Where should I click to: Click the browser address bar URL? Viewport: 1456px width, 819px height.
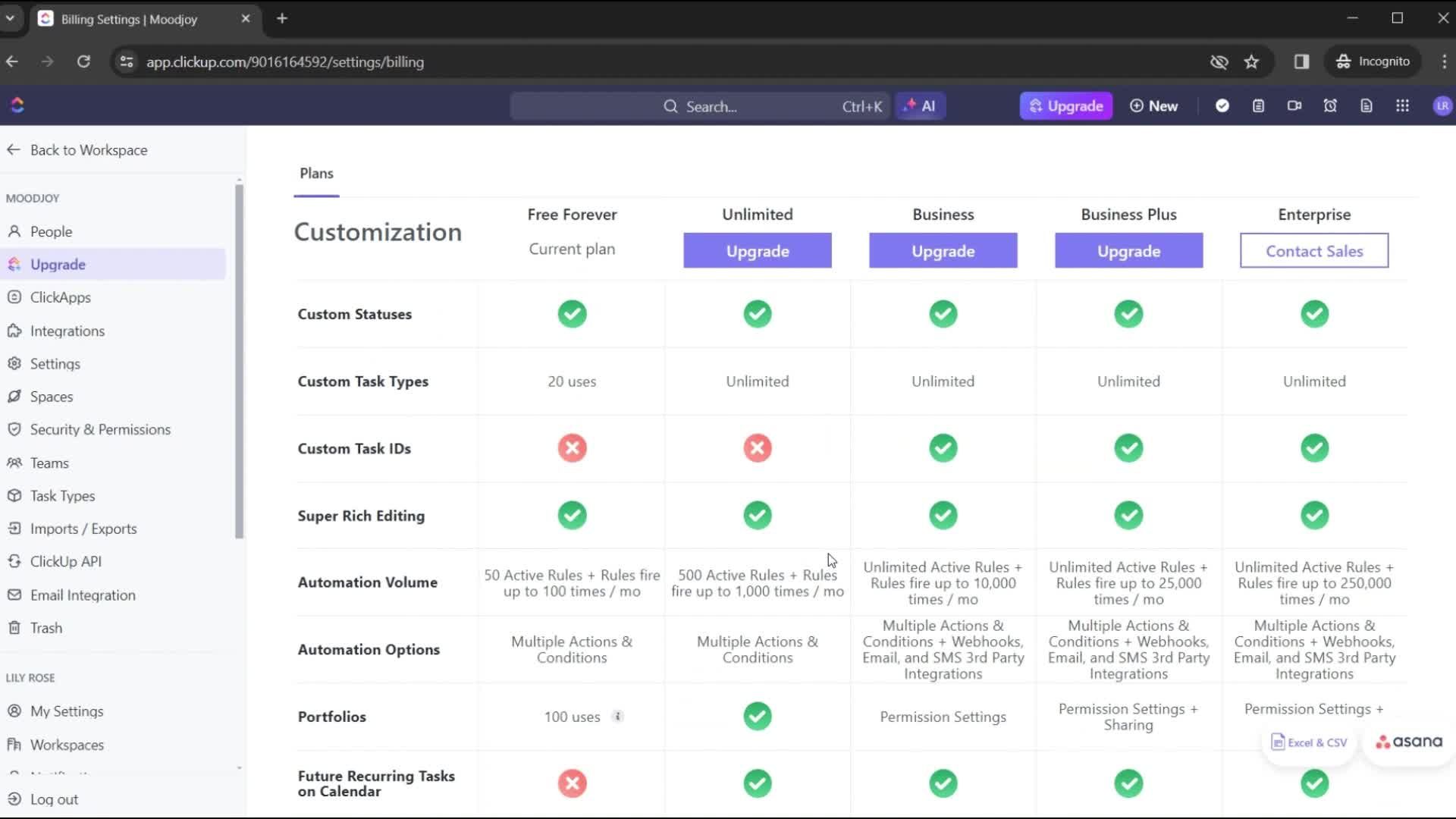click(x=285, y=62)
